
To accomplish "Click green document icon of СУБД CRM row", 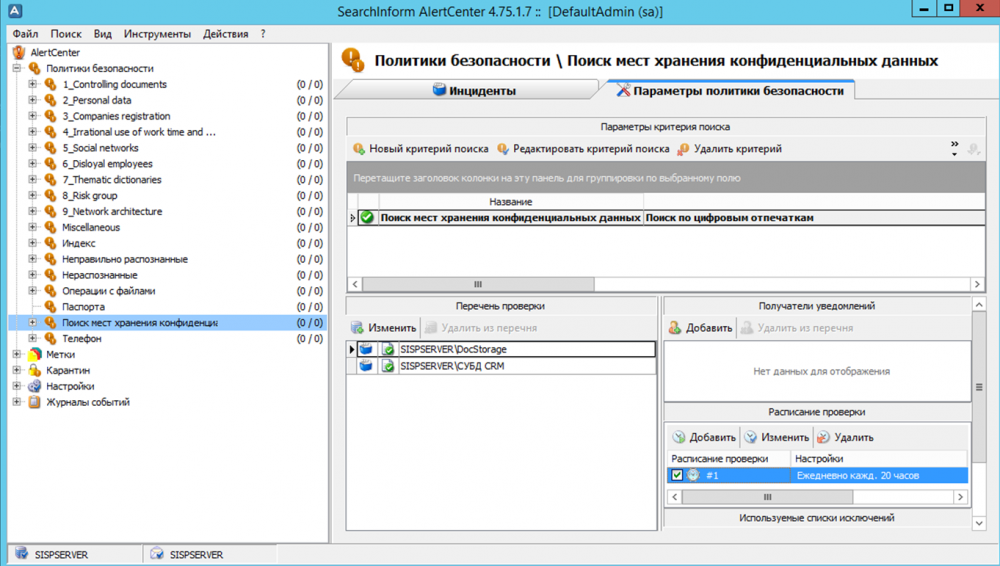I will click(388, 366).
